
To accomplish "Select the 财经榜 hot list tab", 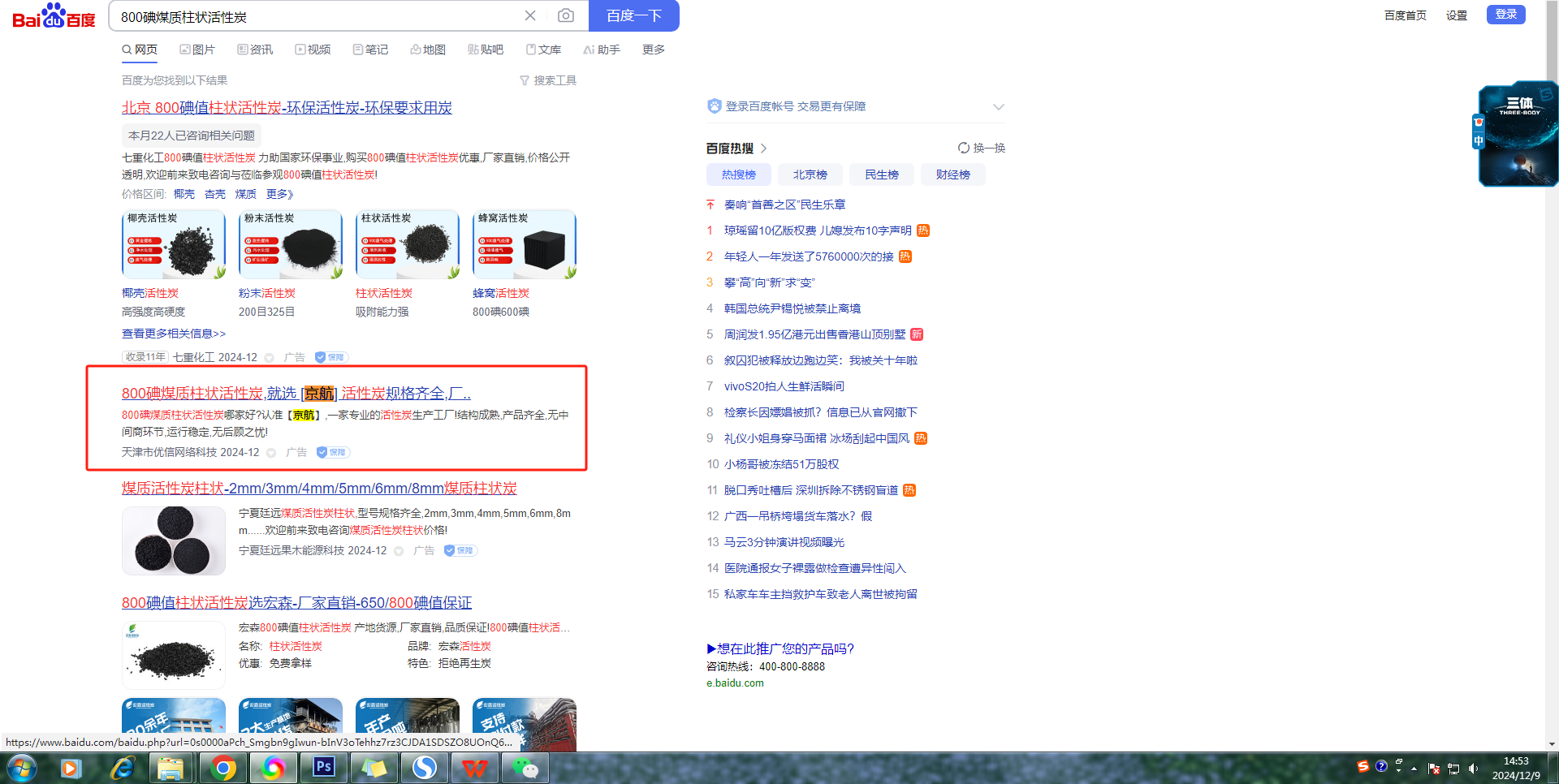I will pyautogui.click(x=952, y=174).
